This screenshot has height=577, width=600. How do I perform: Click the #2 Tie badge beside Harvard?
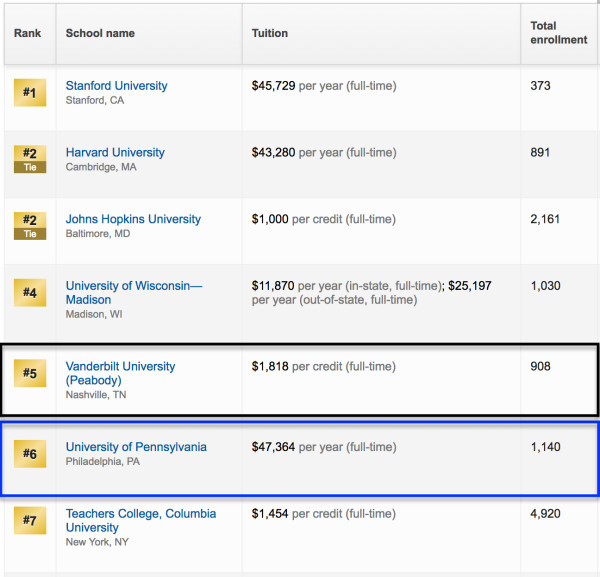[29, 159]
